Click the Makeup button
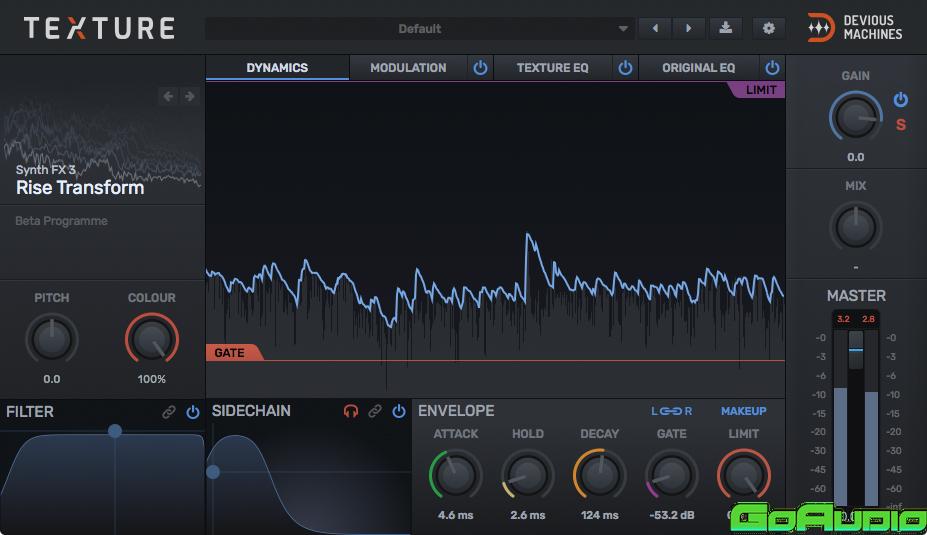927x535 pixels. coord(743,411)
